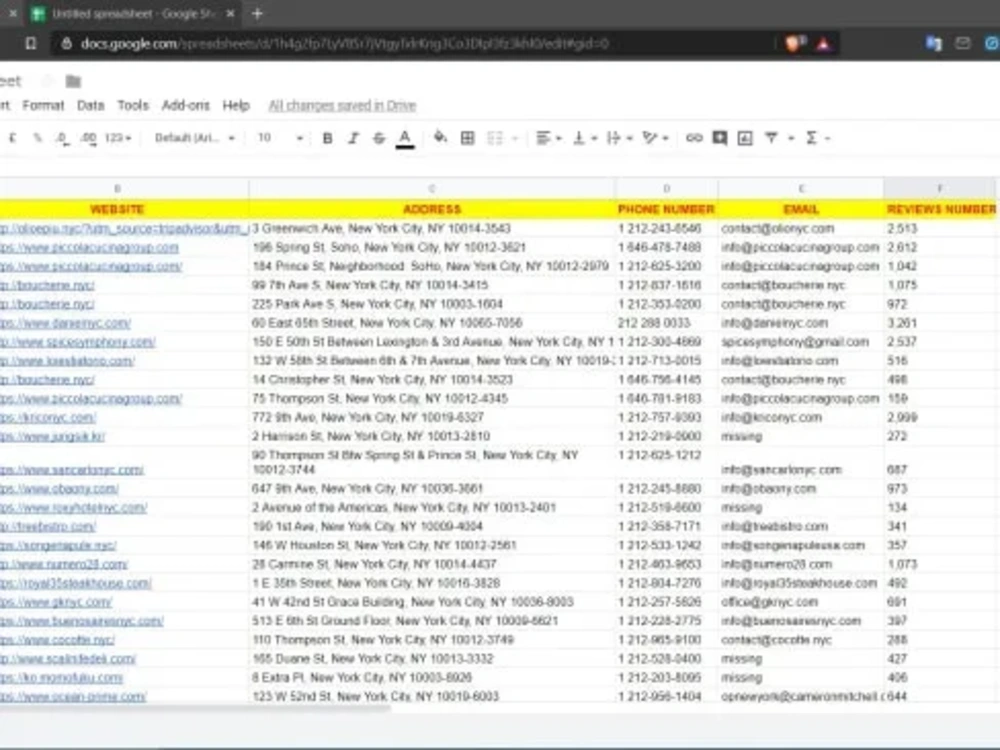
Task: Expand the filter views dropdown arrow
Action: point(791,138)
